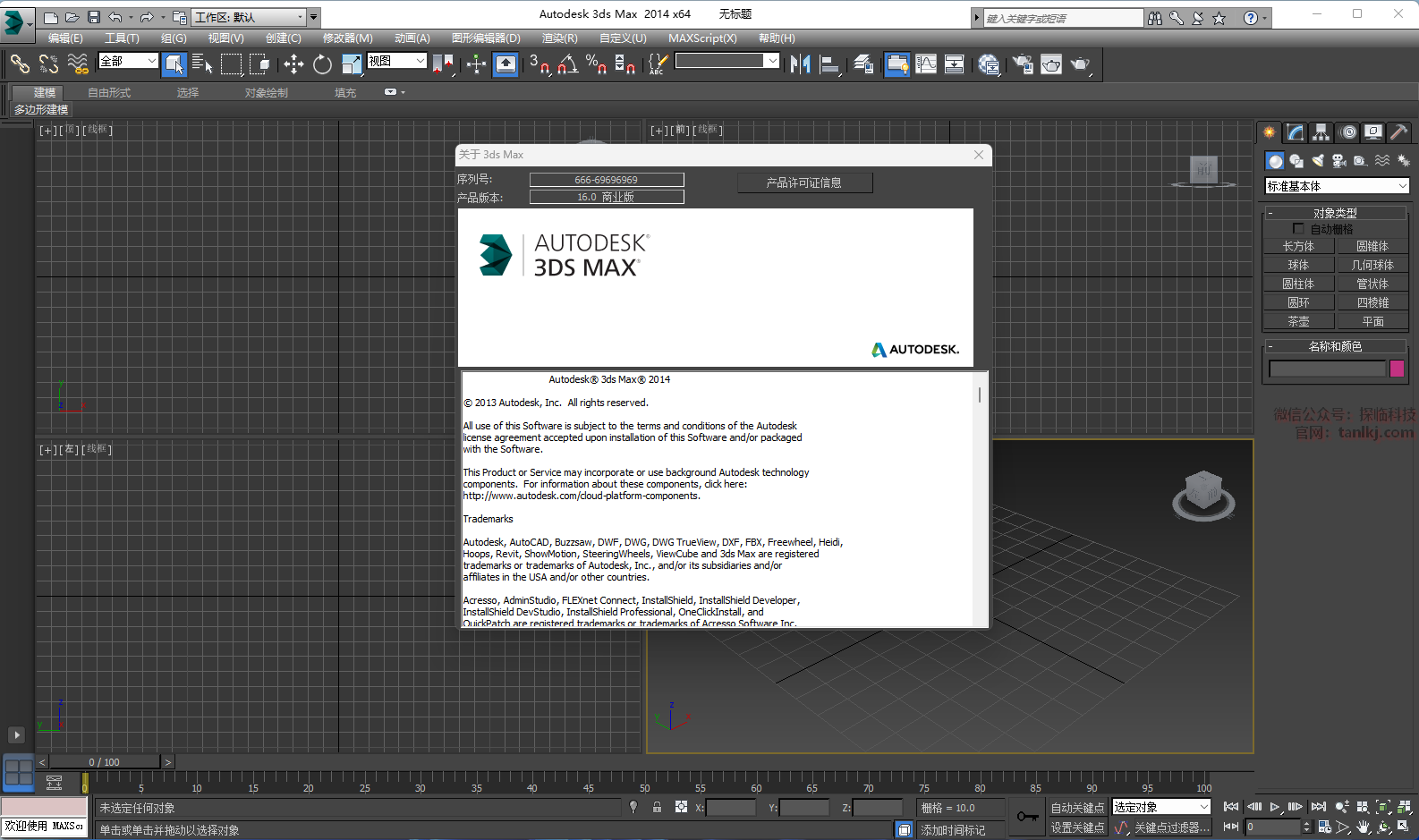The width and height of the screenshot is (1419, 840).
Task: Select the Move transform tool
Action: point(293,64)
